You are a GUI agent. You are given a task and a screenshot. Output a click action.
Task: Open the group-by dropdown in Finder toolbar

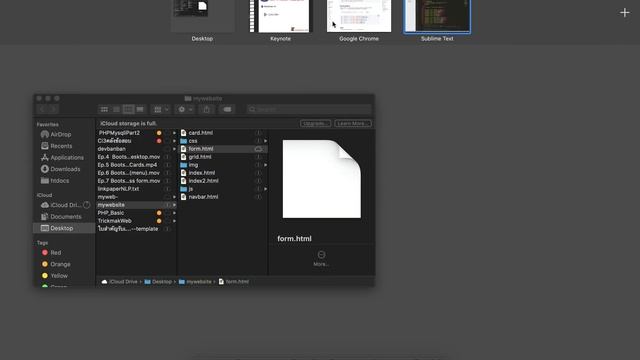tap(161, 109)
